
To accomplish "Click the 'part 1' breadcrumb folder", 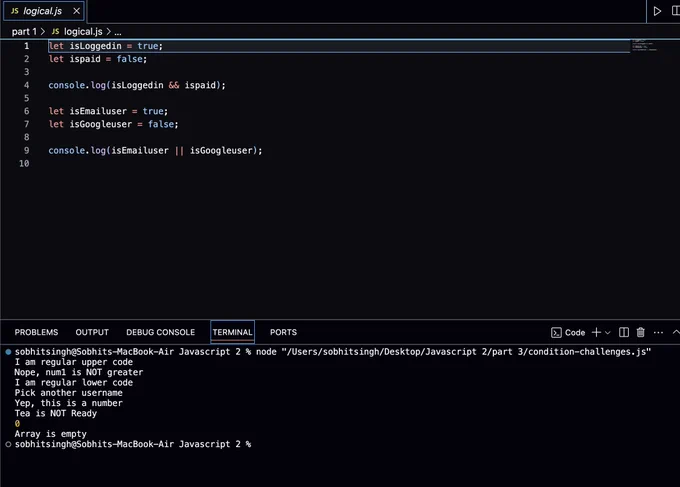I will pyautogui.click(x=24, y=32).
